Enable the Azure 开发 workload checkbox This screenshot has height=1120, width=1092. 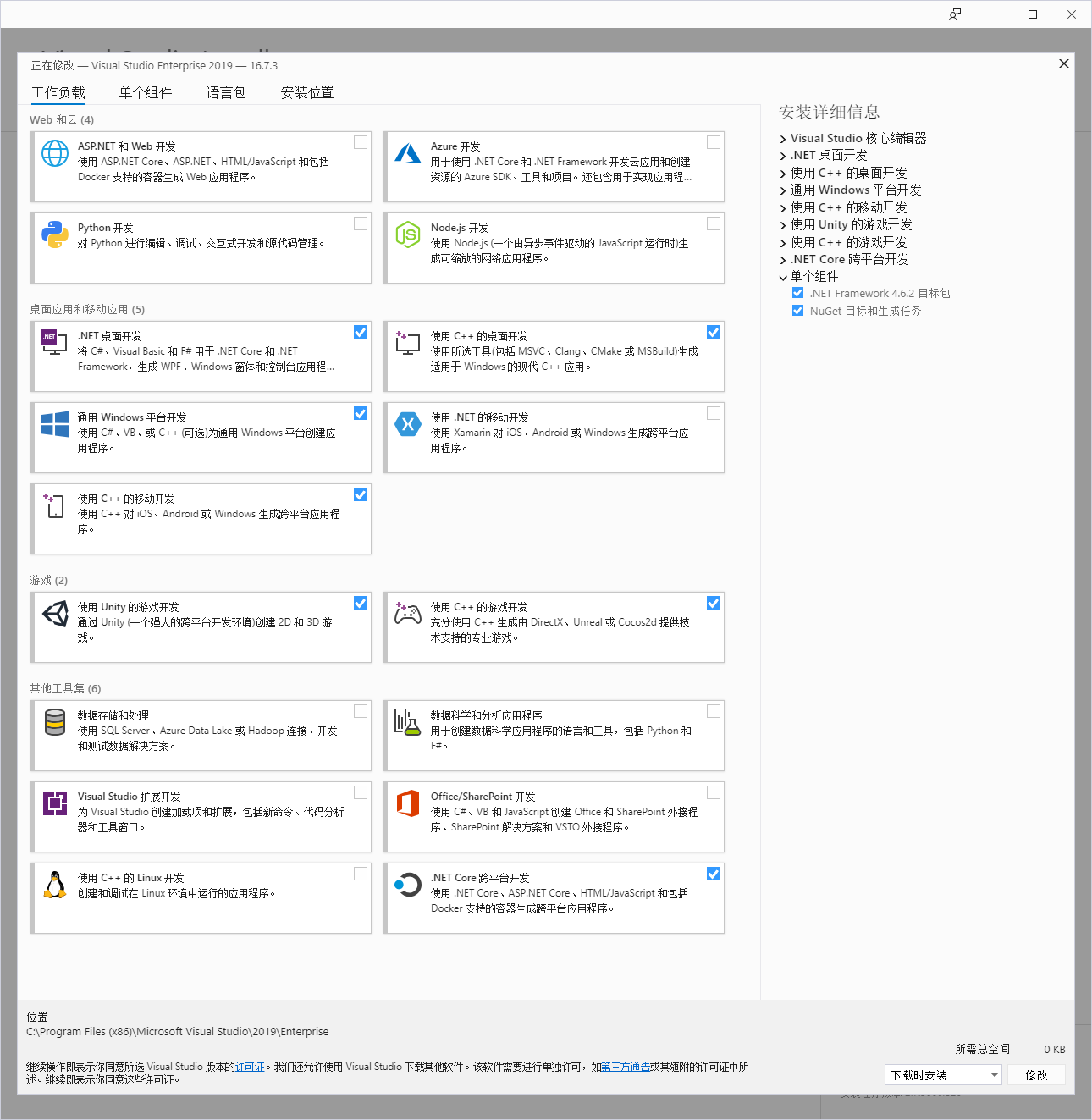[x=714, y=142]
